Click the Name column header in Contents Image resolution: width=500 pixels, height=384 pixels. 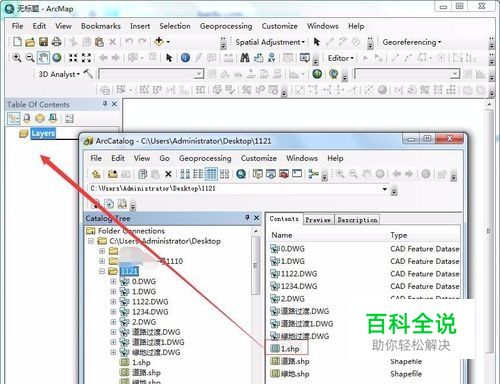[282, 235]
